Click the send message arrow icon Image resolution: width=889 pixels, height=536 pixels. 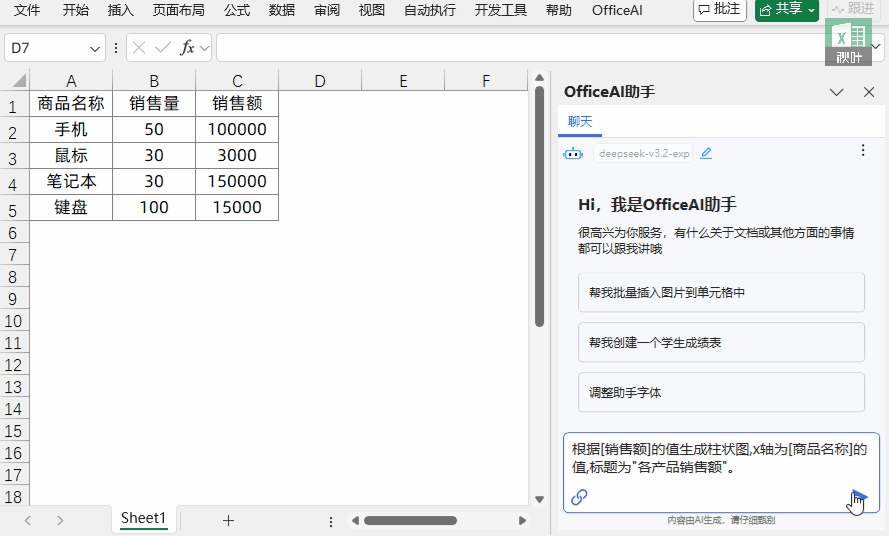point(858,496)
